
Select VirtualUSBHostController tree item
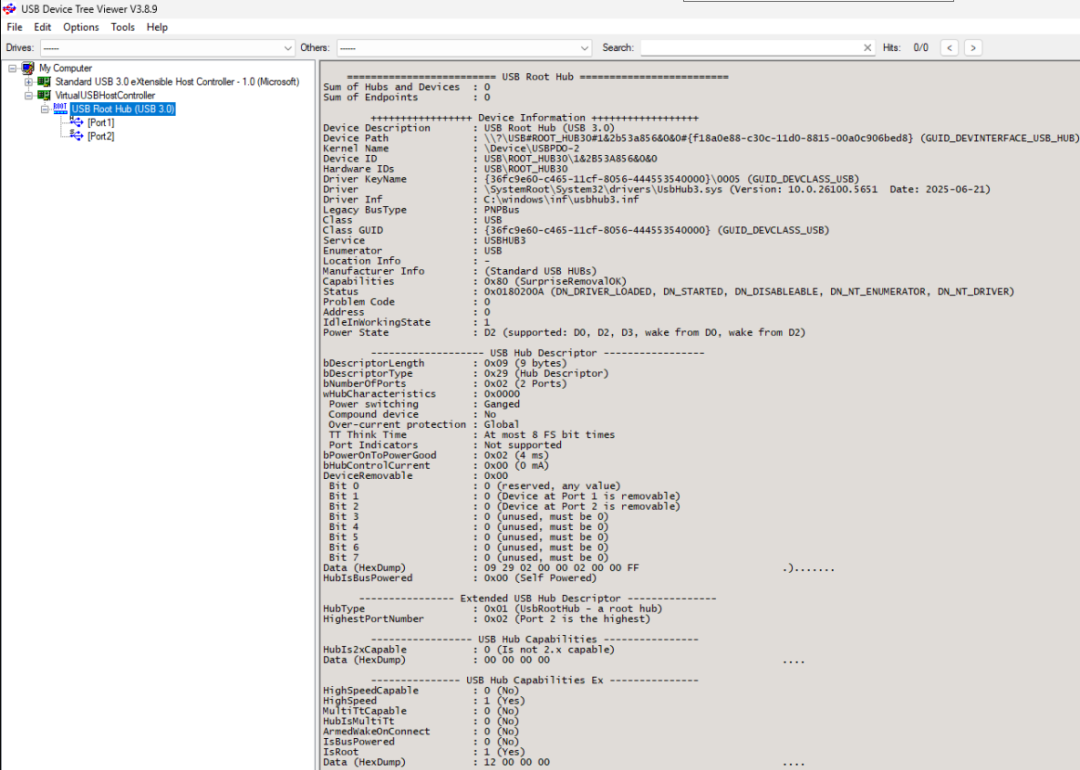click(105, 95)
